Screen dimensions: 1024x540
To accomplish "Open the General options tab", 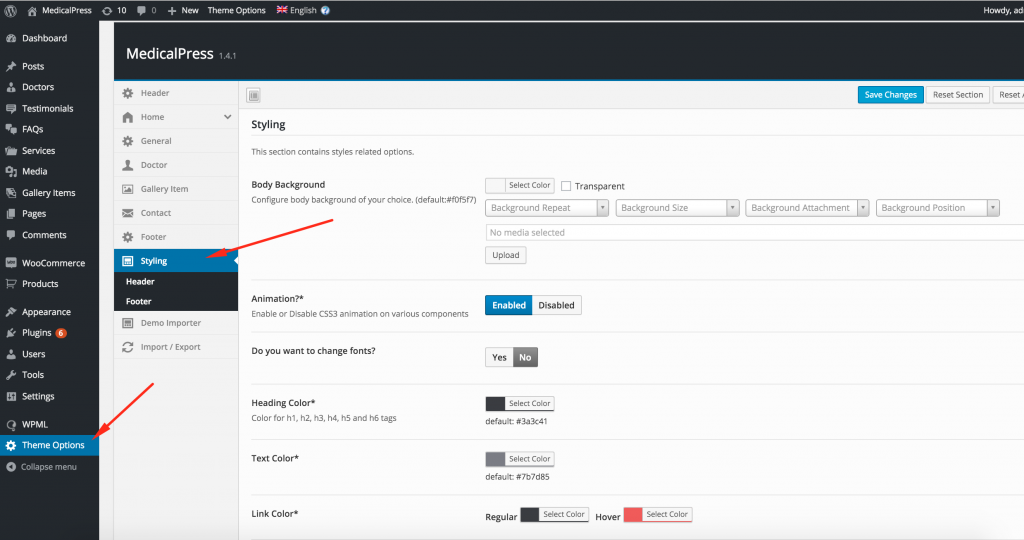I will [x=176, y=141].
